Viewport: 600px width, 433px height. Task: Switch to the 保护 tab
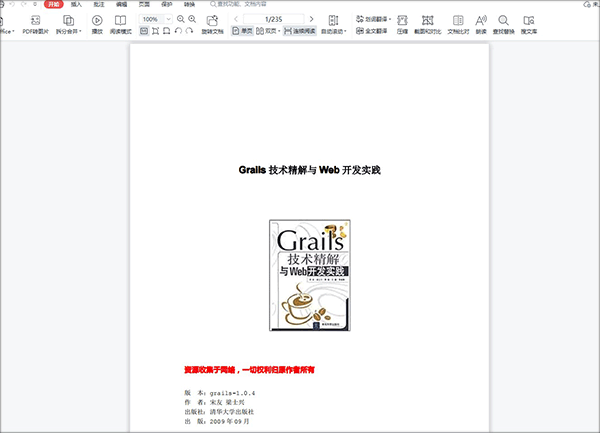click(167, 4)
